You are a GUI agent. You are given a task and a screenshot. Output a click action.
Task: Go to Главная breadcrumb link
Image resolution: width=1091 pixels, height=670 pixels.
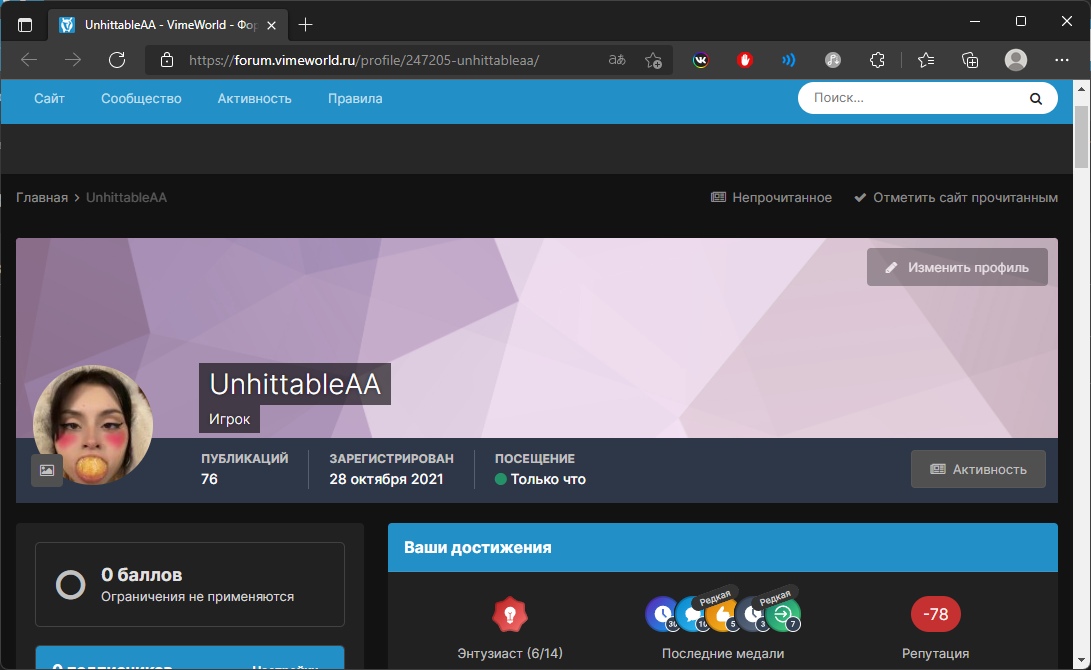pos(42,198)
